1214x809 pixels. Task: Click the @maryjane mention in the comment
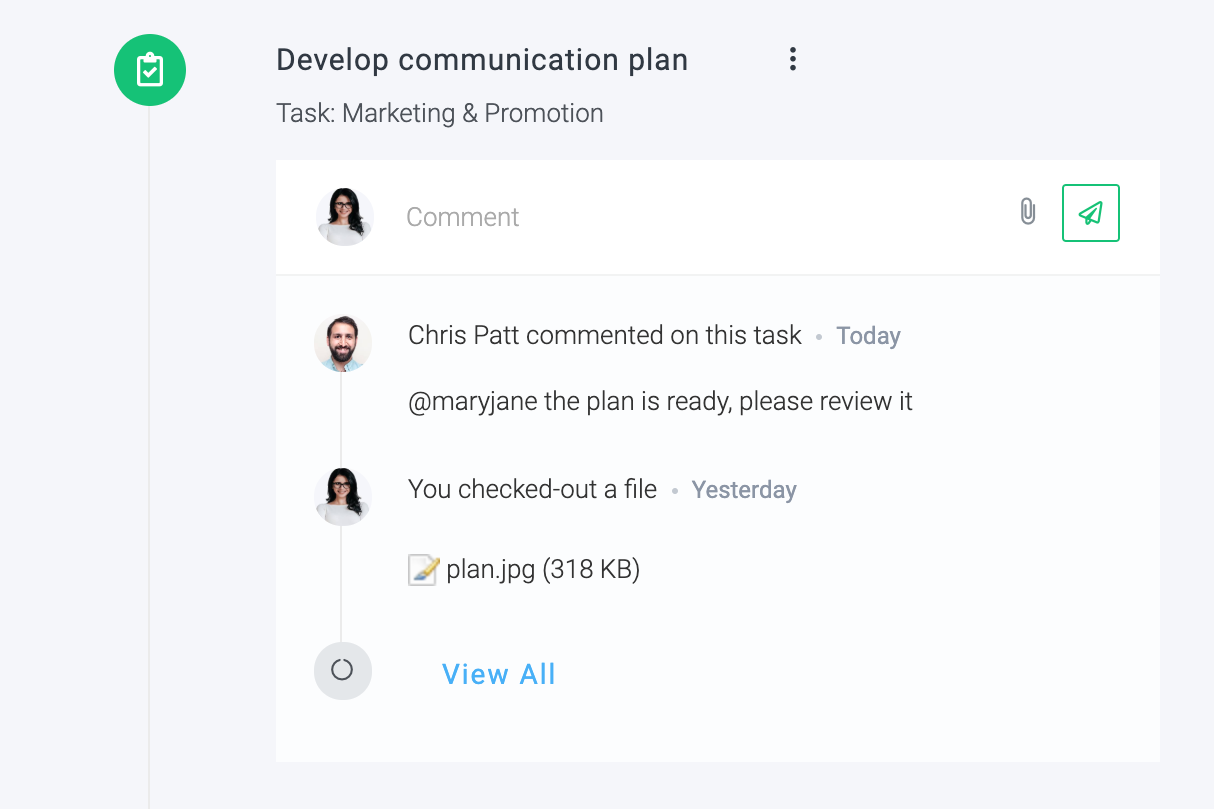[x=473, y=402]
